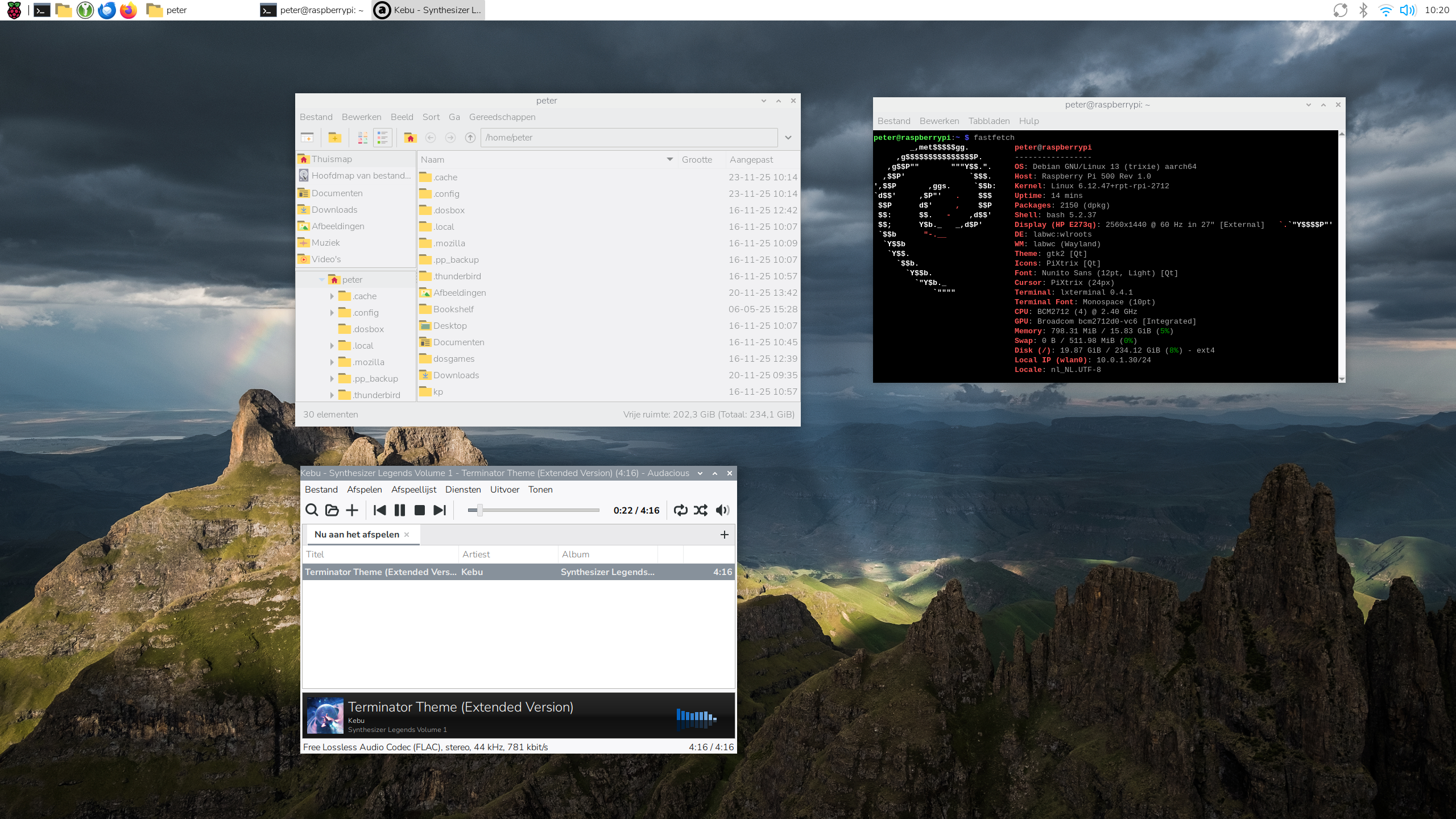Switch file manager to icon view mode

tap(362, 138)
